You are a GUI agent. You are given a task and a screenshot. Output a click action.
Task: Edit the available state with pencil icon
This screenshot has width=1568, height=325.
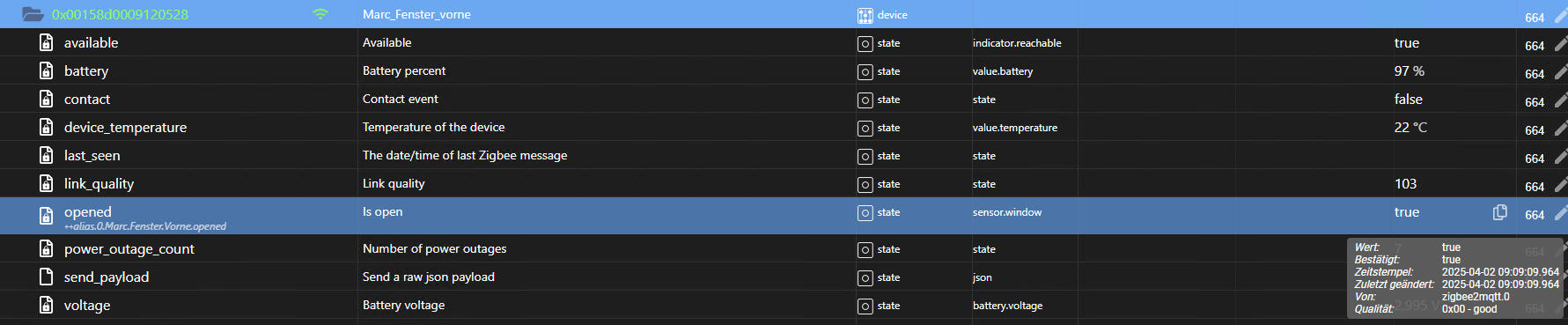coord(1560,44)
